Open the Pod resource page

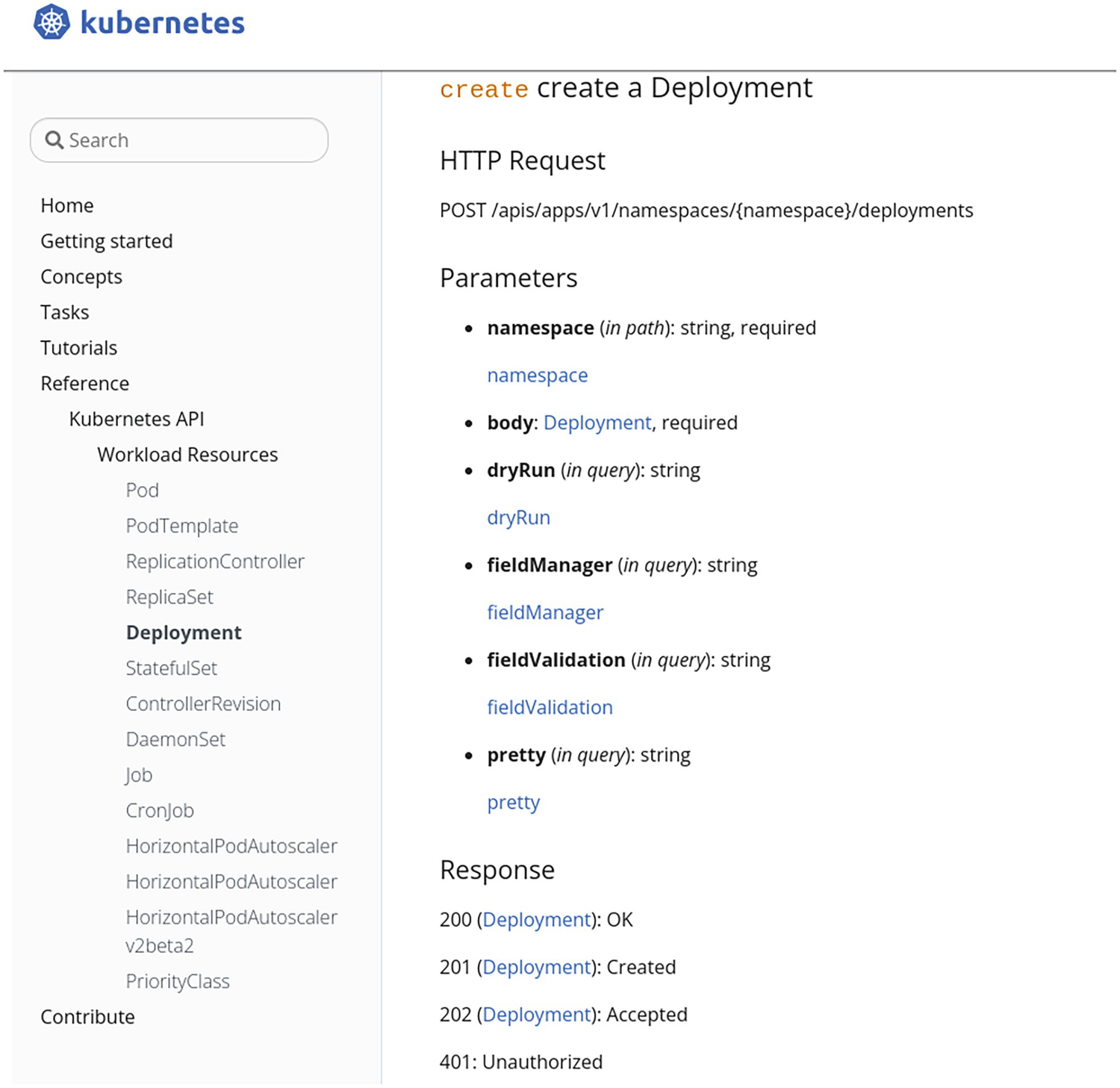143,491
